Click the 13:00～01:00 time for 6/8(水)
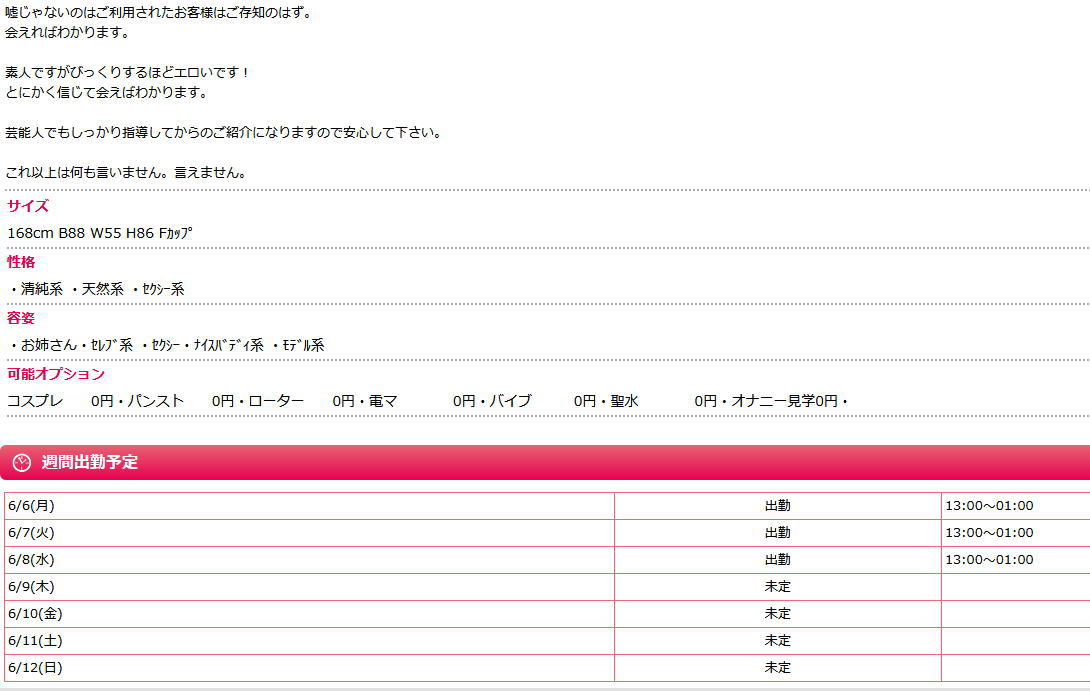Screen dimensions: 1090x691 pyautogui.click(x=989, y=560)
